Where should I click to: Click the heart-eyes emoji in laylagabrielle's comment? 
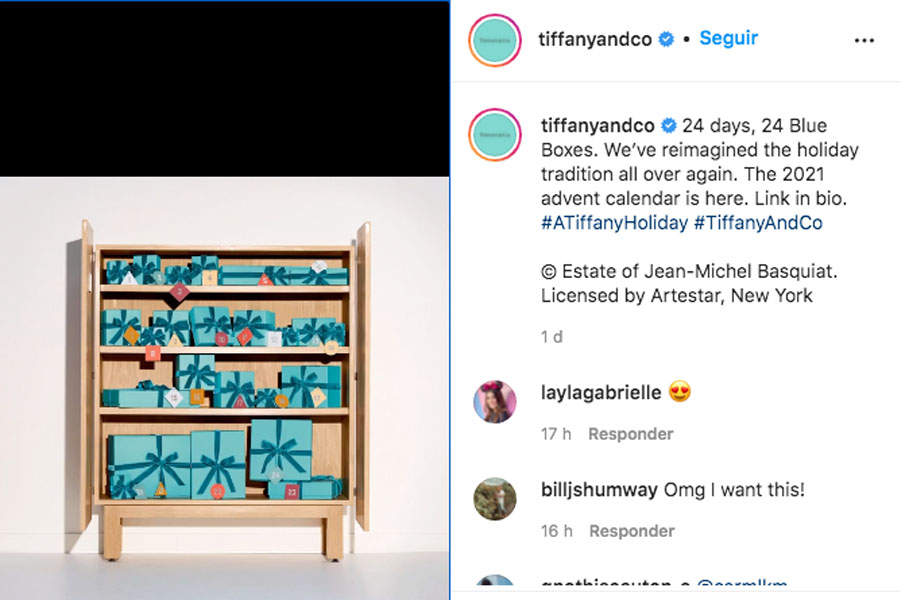(x=680, y=392)
